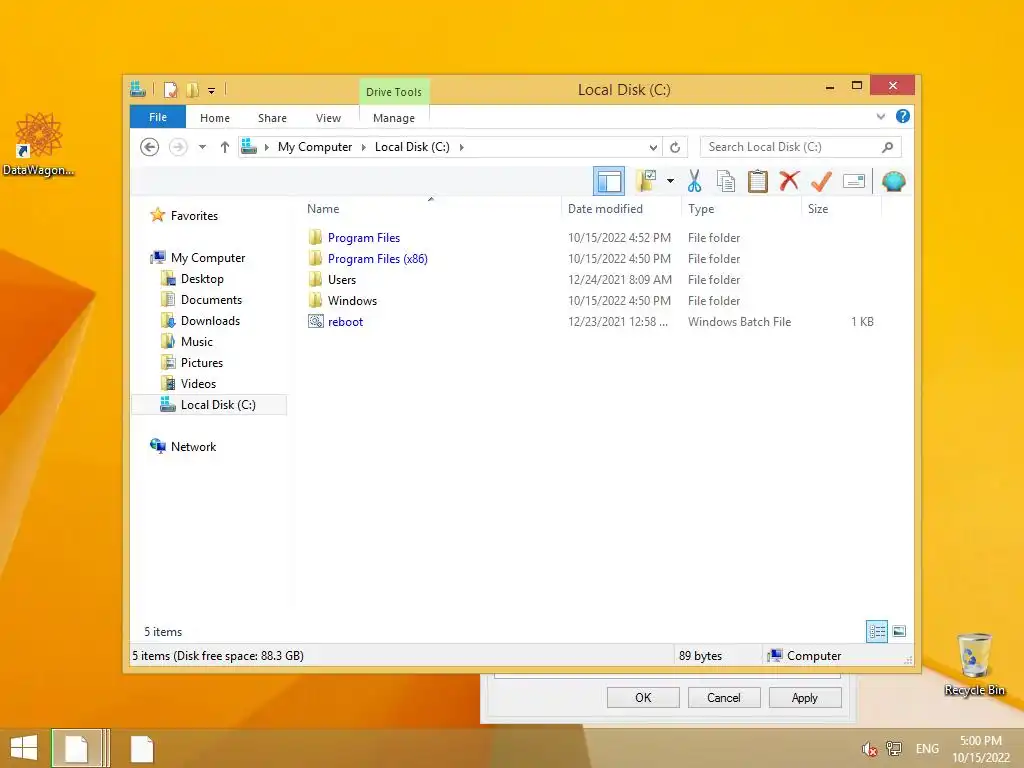Open the DataWagon desktop shortcut
Screen dimensions: 1024x768
(x=39, y=144)
